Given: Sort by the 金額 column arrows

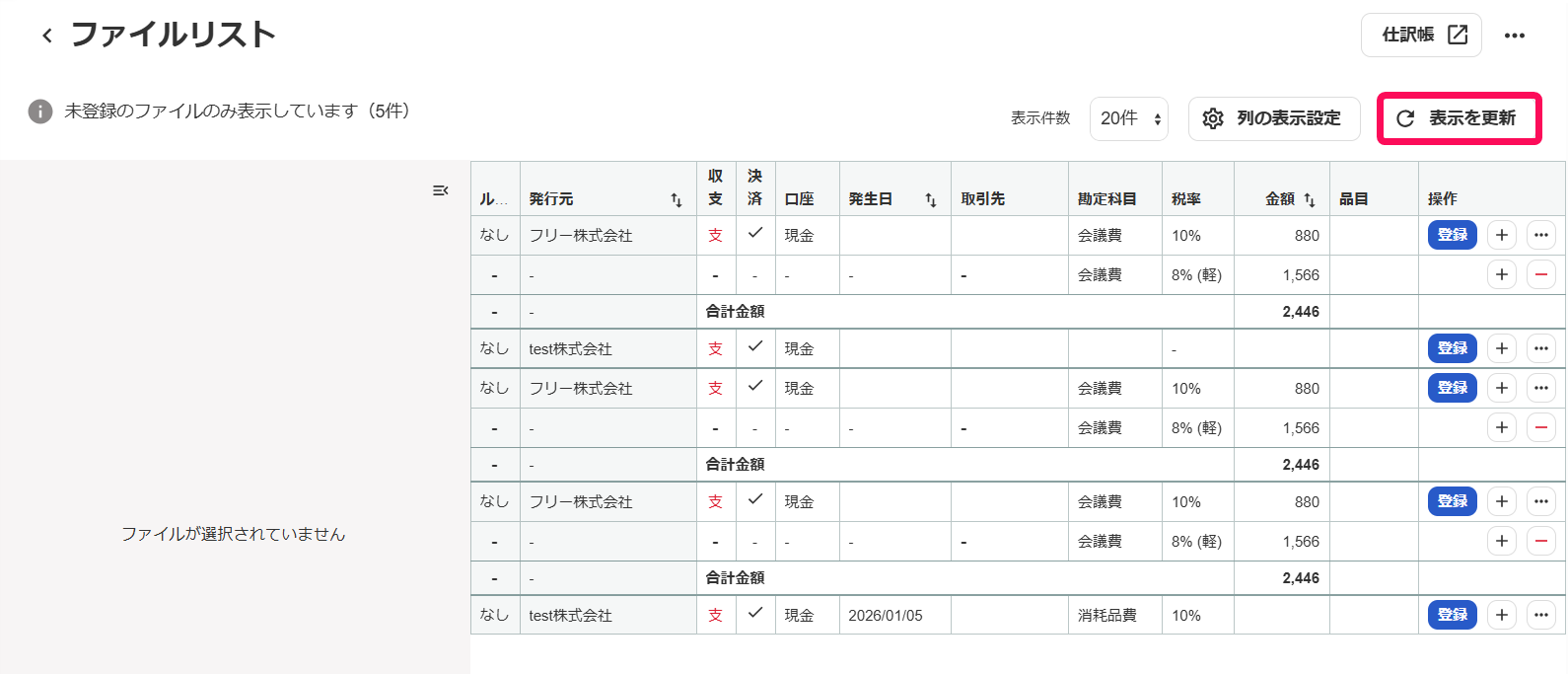Looking at the screenshot, I should click(x=1309, y=200).
